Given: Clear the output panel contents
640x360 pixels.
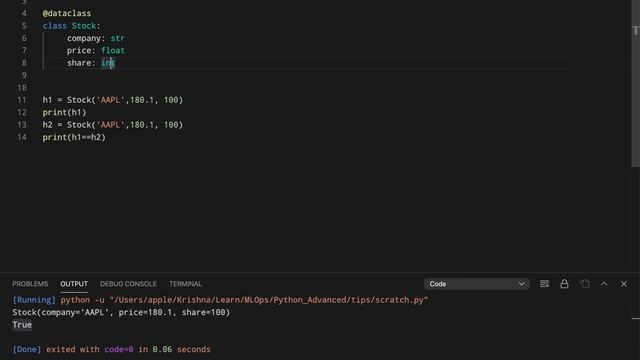Looking at the screenshot, I should point(544,284).
